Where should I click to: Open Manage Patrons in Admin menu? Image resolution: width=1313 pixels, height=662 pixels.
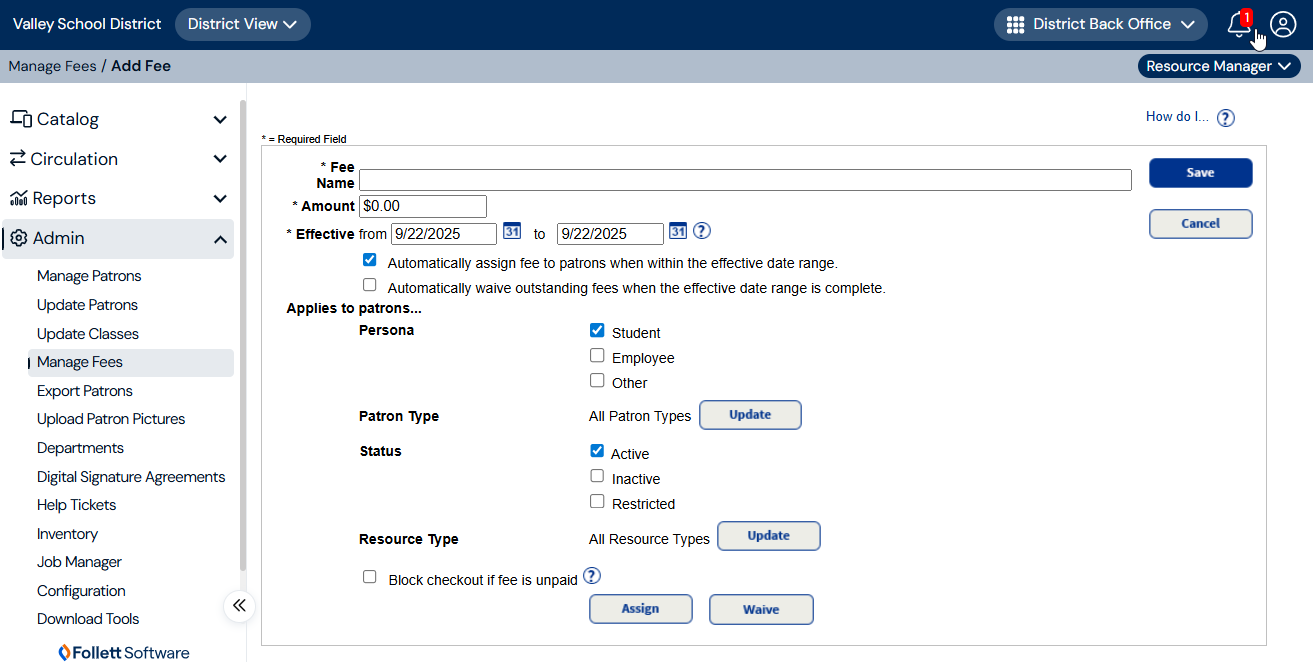(x=89, y=276)
